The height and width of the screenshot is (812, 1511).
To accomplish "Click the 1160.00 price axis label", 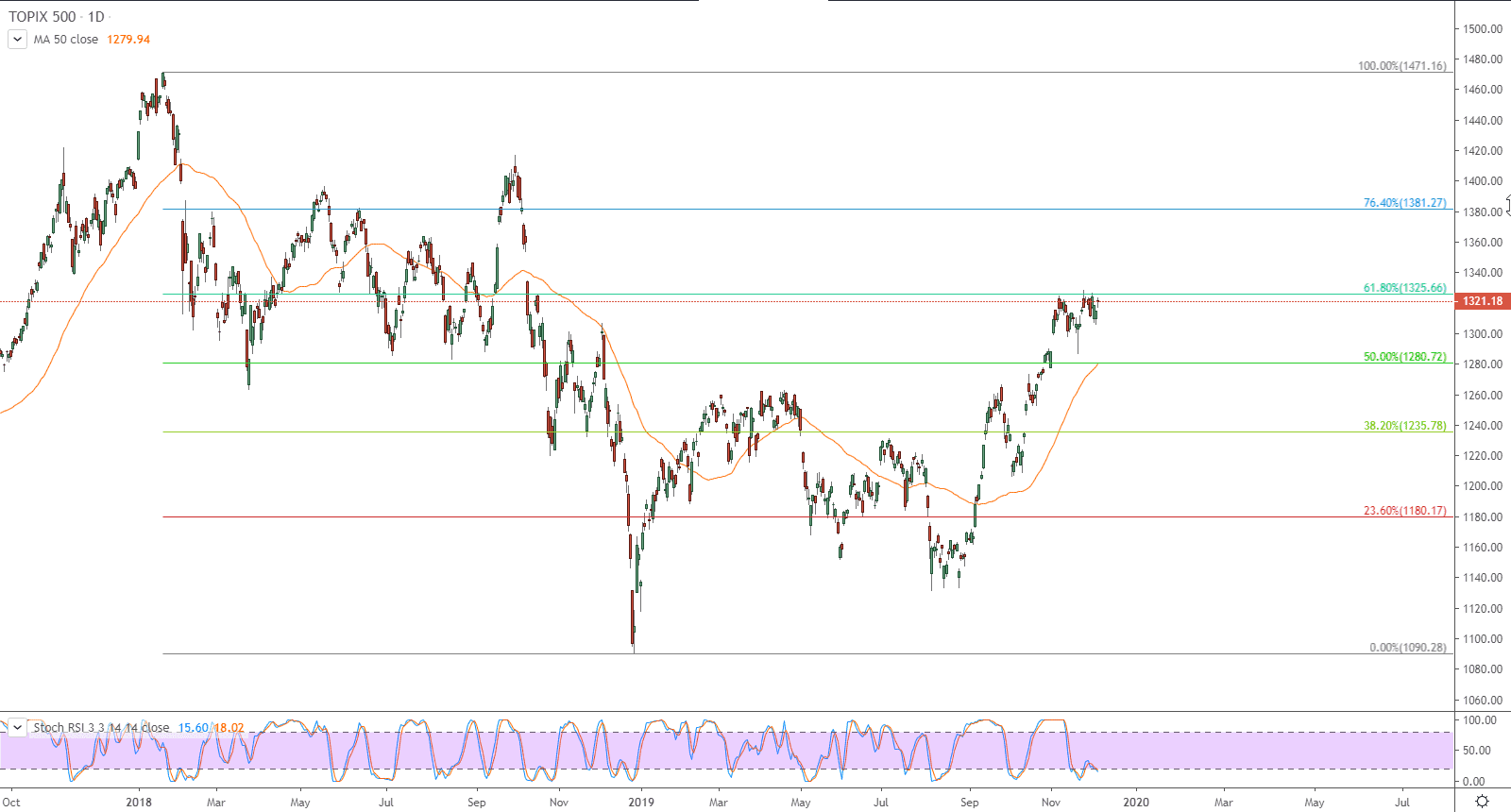I will [1483, 548].
